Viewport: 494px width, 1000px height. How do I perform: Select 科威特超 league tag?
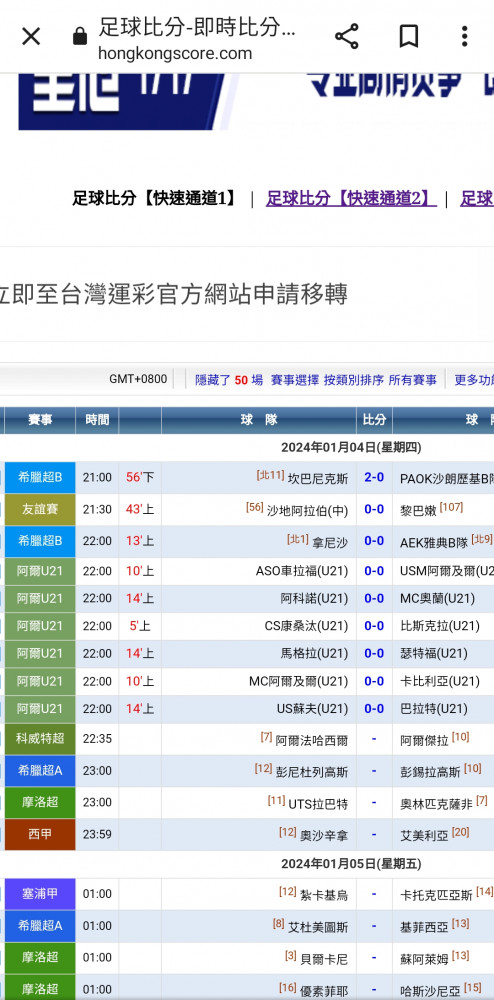40,739
